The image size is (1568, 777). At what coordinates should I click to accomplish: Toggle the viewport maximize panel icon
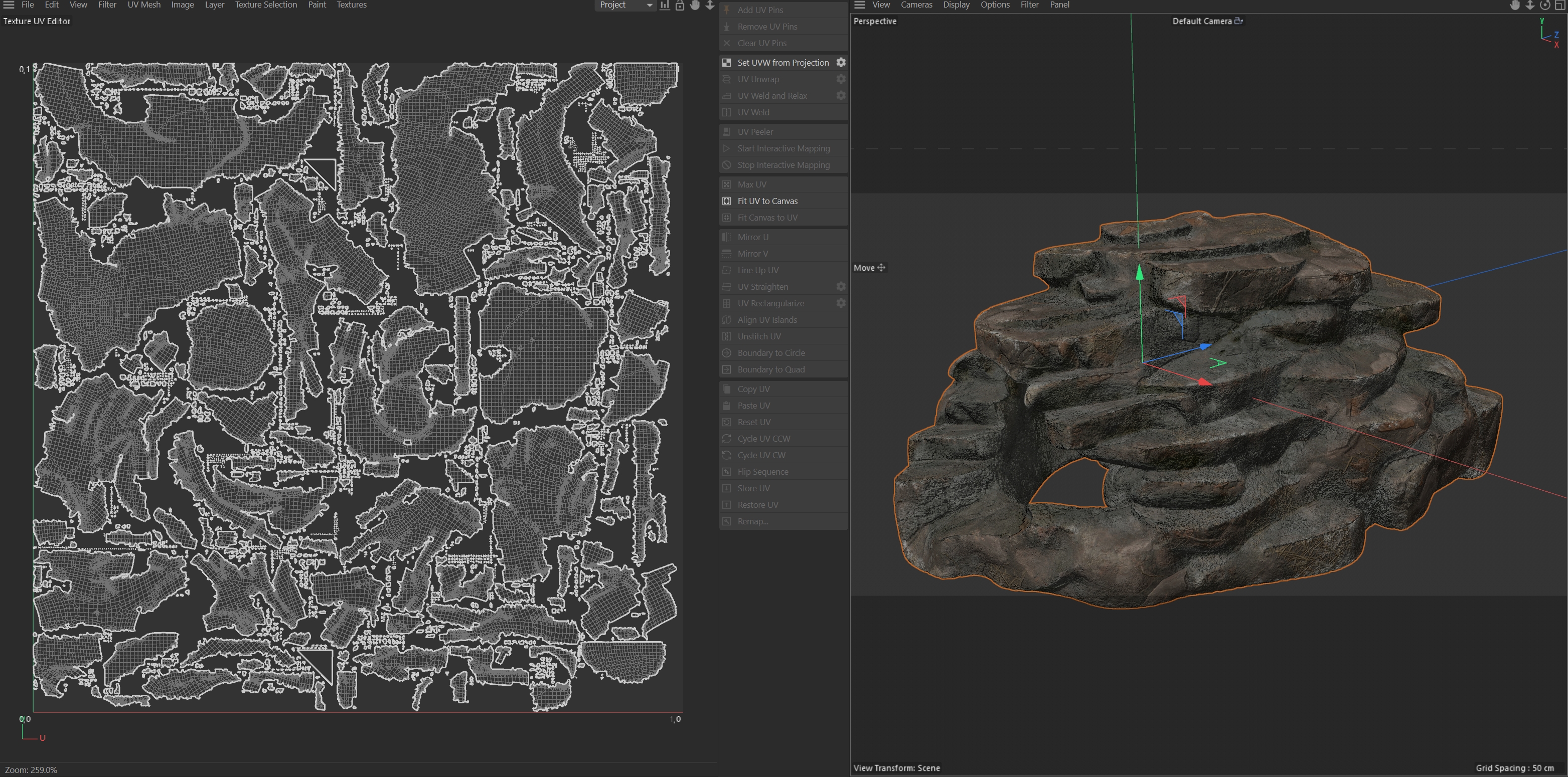point(1560,5)
